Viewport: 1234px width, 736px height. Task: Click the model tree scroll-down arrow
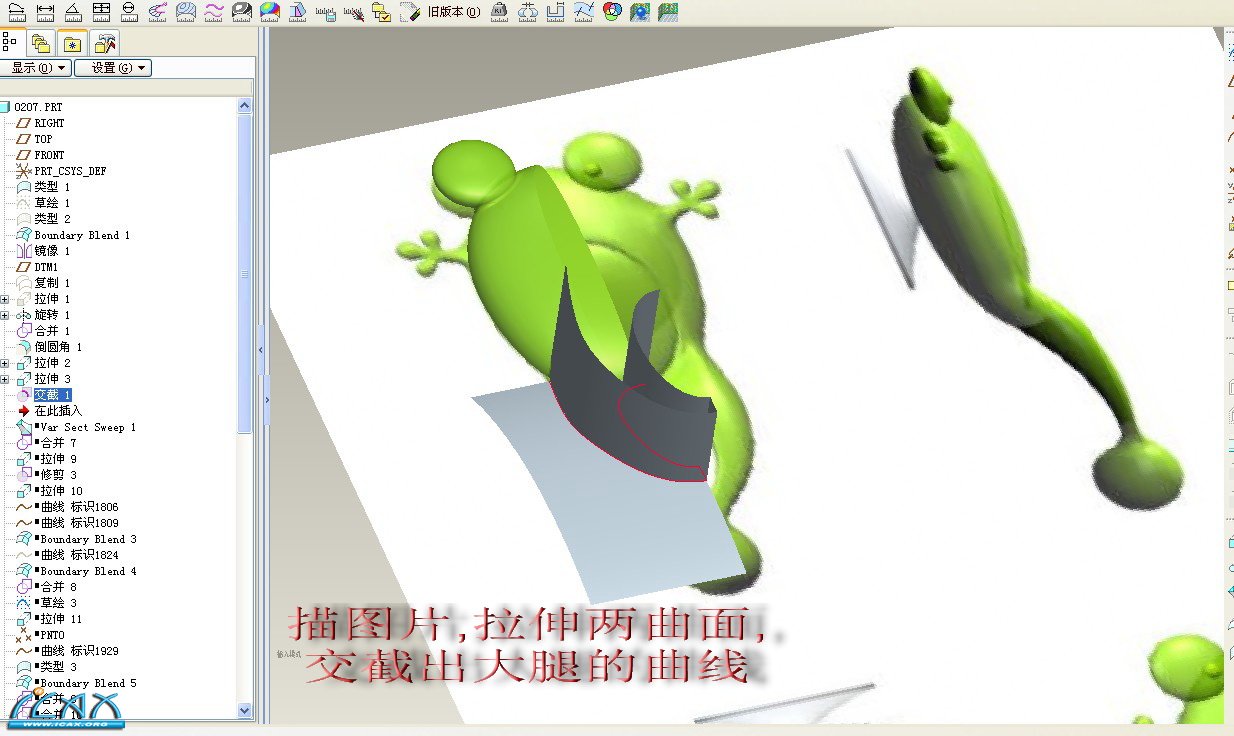point(245,710)
